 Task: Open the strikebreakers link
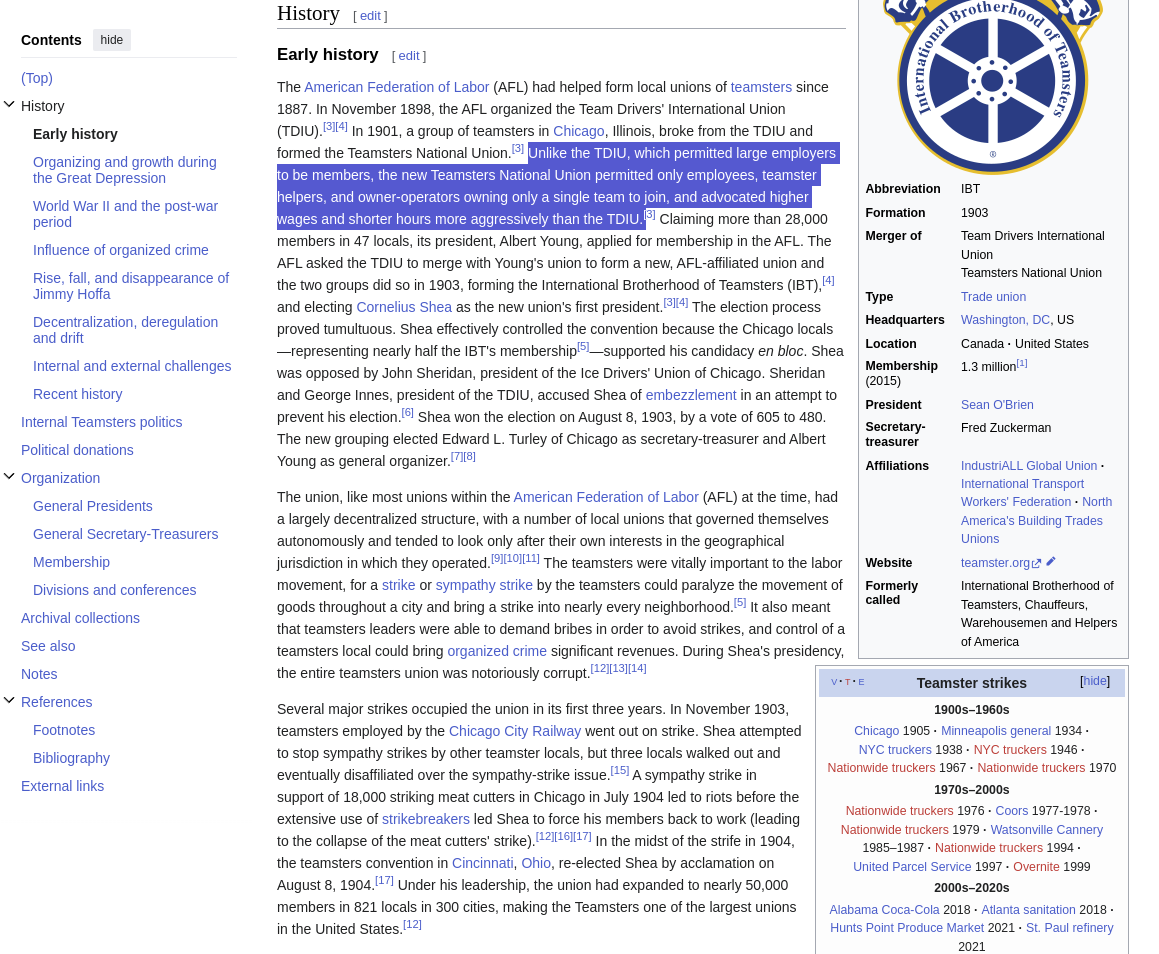point(426,820)
